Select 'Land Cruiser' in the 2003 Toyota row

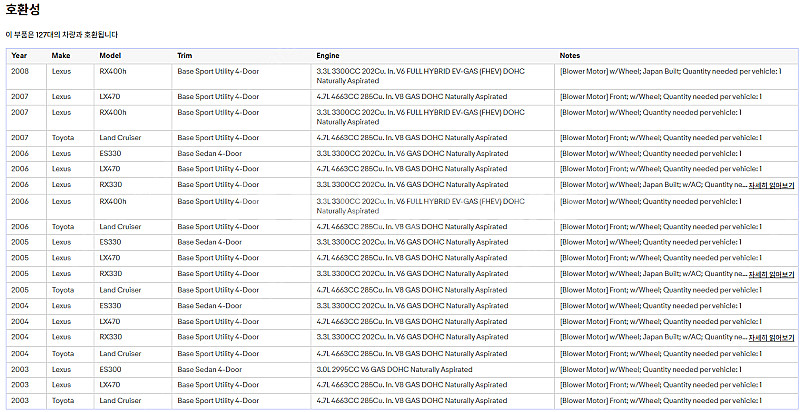point(120,401)
